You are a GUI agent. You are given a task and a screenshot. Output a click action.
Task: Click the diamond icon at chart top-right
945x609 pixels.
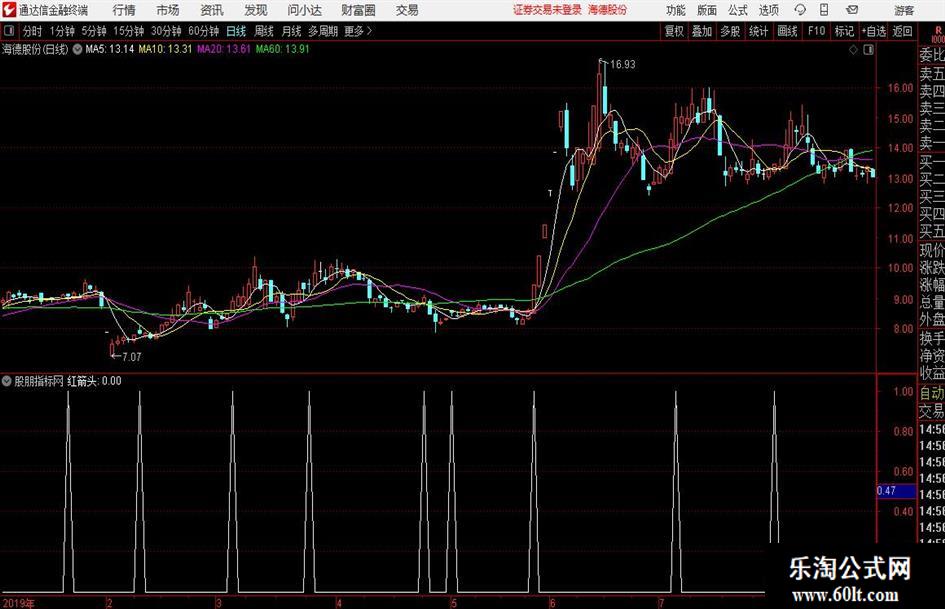(853, 50)
